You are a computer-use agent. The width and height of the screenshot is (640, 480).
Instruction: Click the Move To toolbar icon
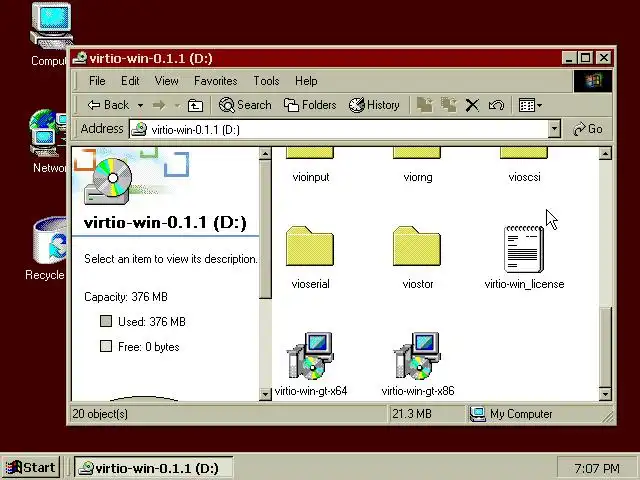pos(425,105)
